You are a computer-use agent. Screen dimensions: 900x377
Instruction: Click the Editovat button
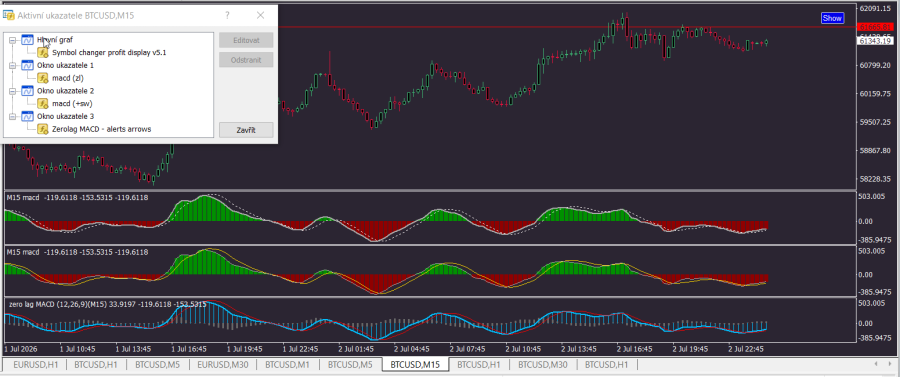[246, 40]
